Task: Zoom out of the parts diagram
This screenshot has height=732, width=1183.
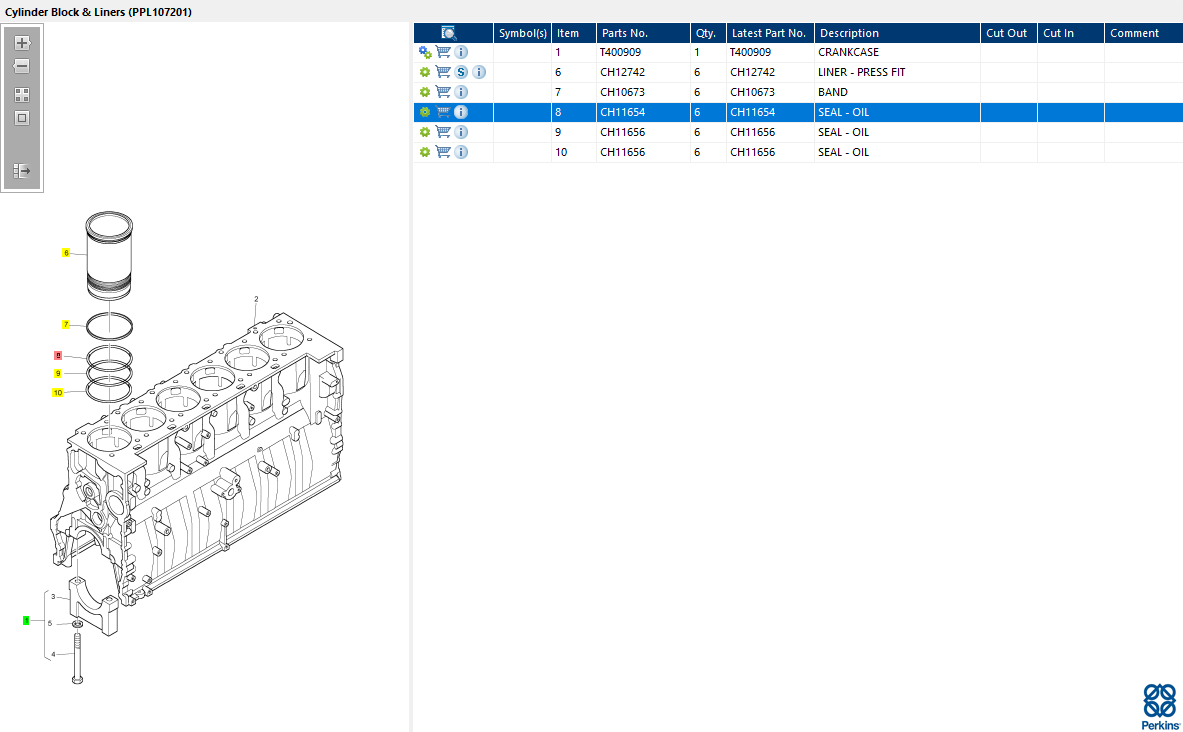Action: (x=22, y=66)
